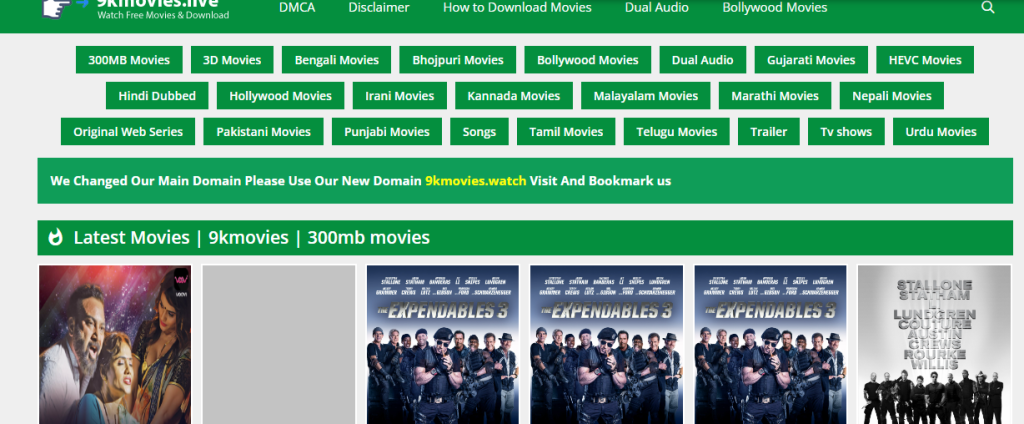Viewport: 1024px width, 424px height.
Task: Select the Marathi Movies category
Action: point(775,95)
